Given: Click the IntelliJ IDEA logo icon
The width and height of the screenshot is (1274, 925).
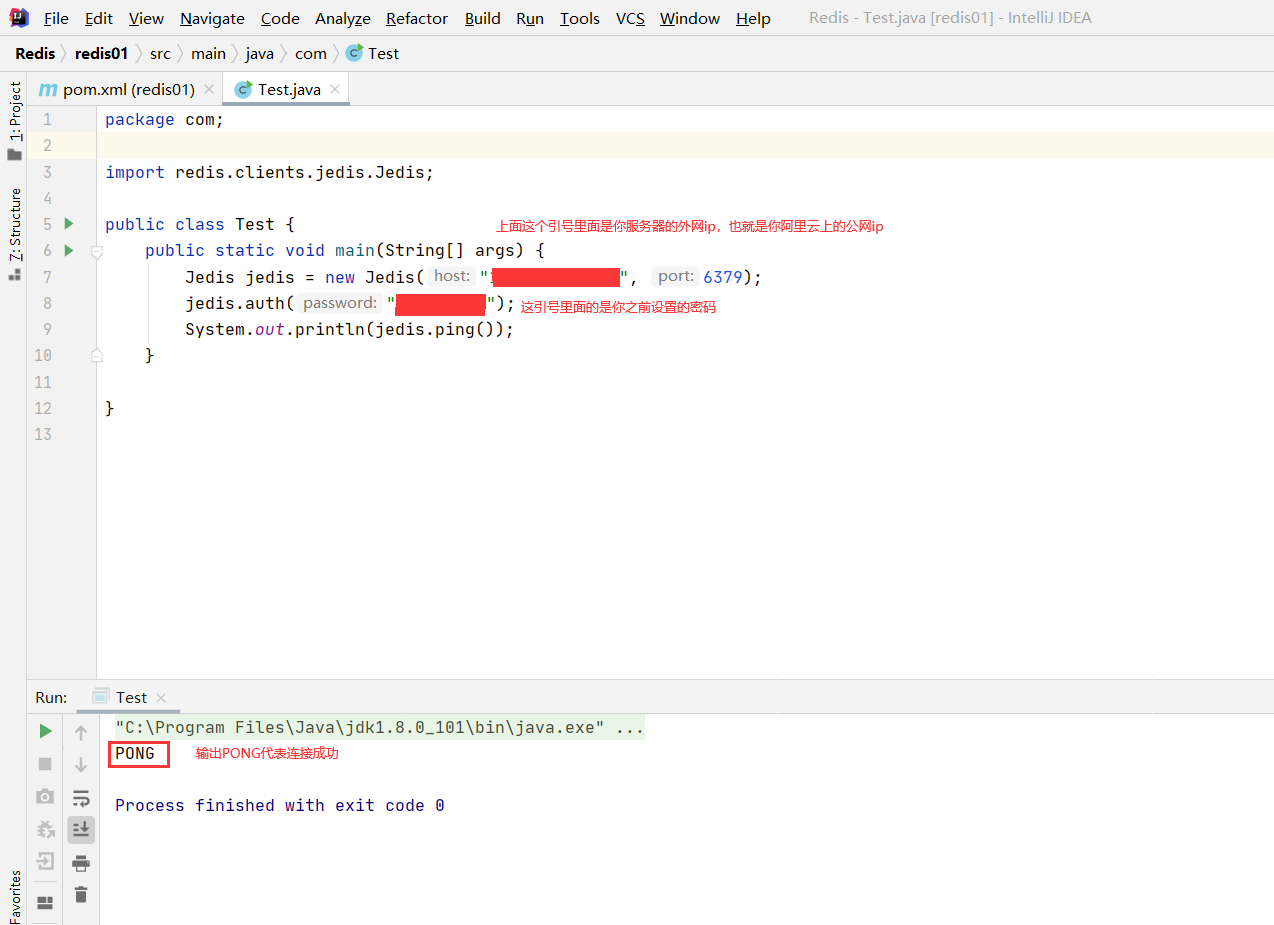Looking at the screenshot, I should tap(19, 17).
